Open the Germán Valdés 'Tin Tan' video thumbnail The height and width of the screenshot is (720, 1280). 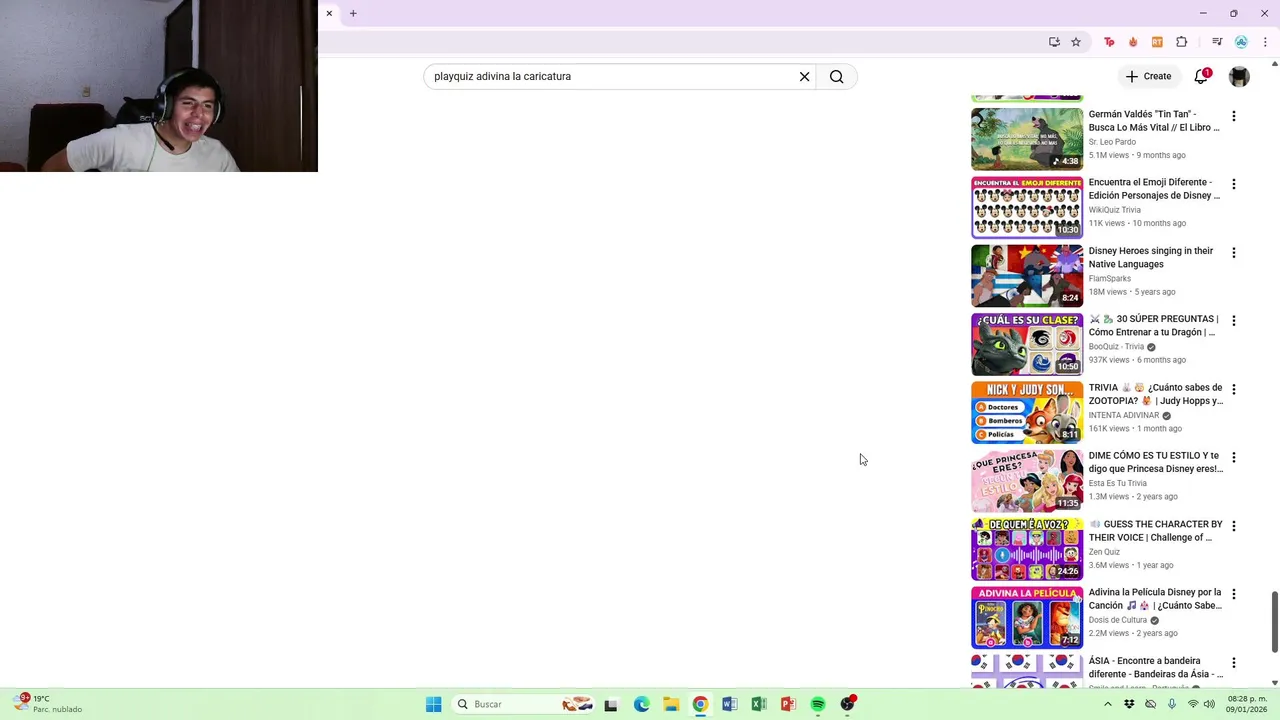coord(1027,139)
